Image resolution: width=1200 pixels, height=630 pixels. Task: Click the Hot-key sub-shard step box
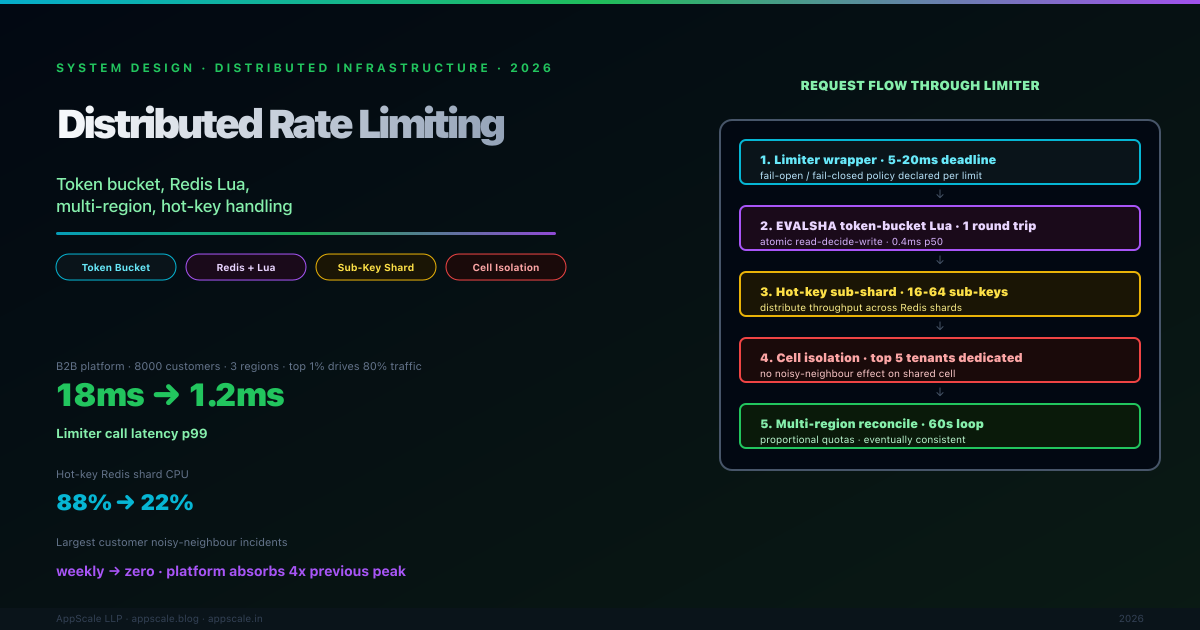pos(939,294)
